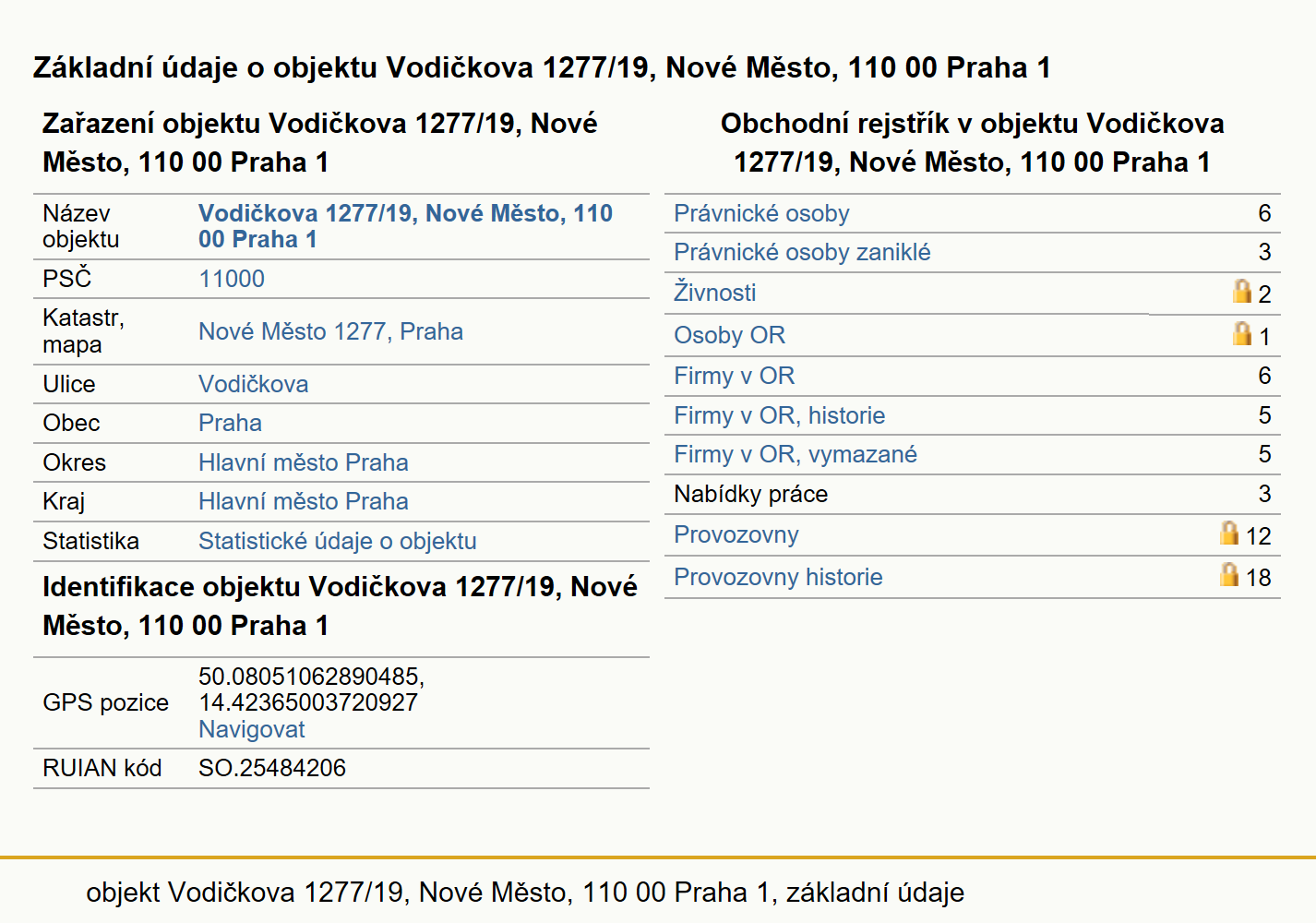Screen dimensions: 1316x923
Task: Select the Firmy v OR link
Action: click(x=734, y=376)
